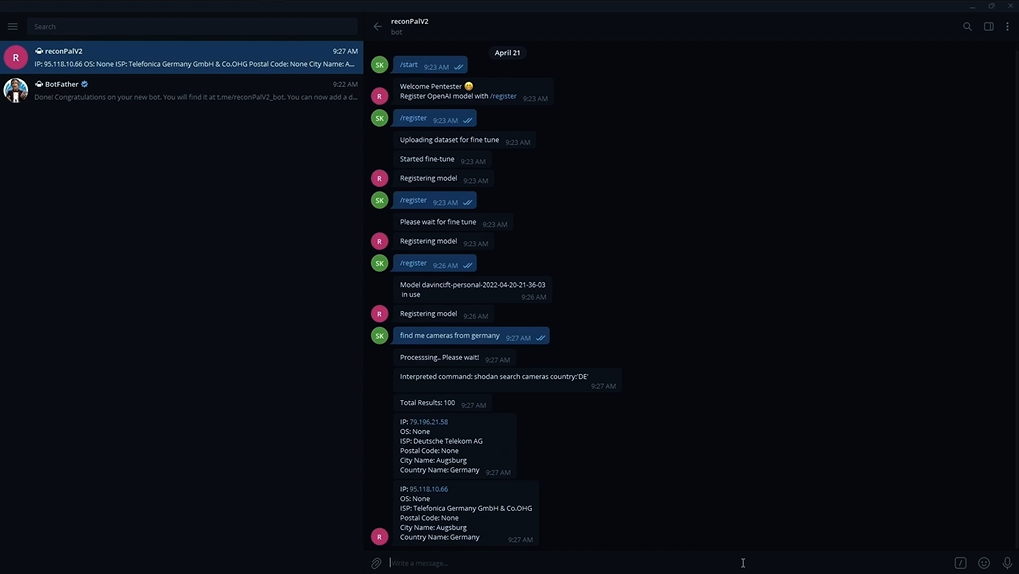Open the BotFather chat in list
The image size is (1019, 574).
point(182,90)
